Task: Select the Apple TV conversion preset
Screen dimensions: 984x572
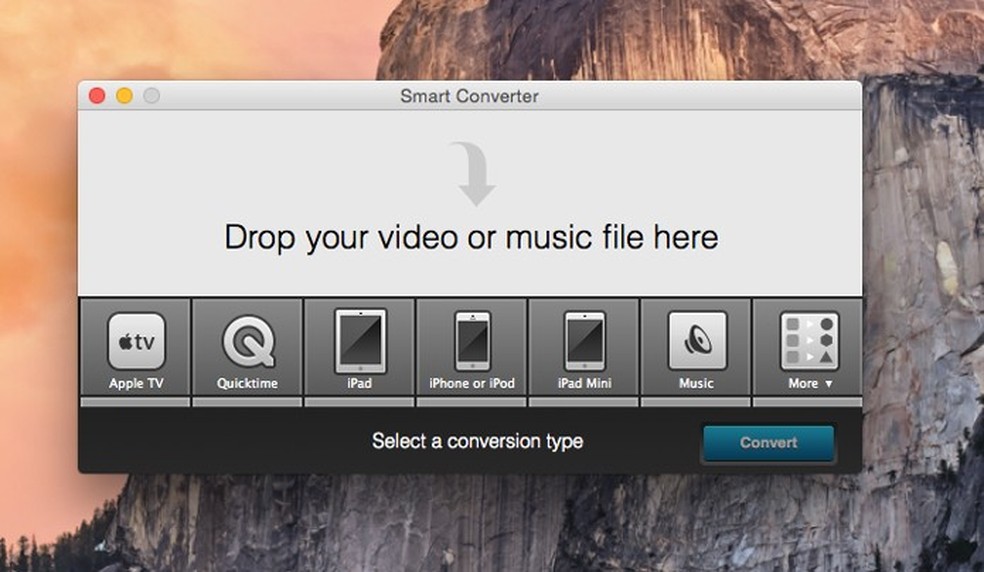Action: (x=136, y=348)
